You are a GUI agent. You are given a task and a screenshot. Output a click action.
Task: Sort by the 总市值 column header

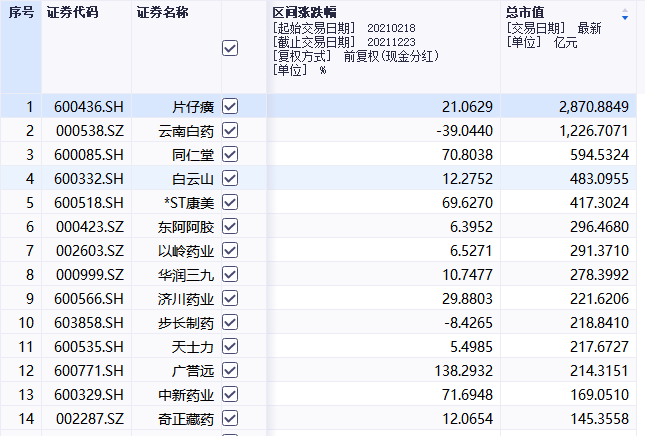pyautogui.click(x=525, y=12)
